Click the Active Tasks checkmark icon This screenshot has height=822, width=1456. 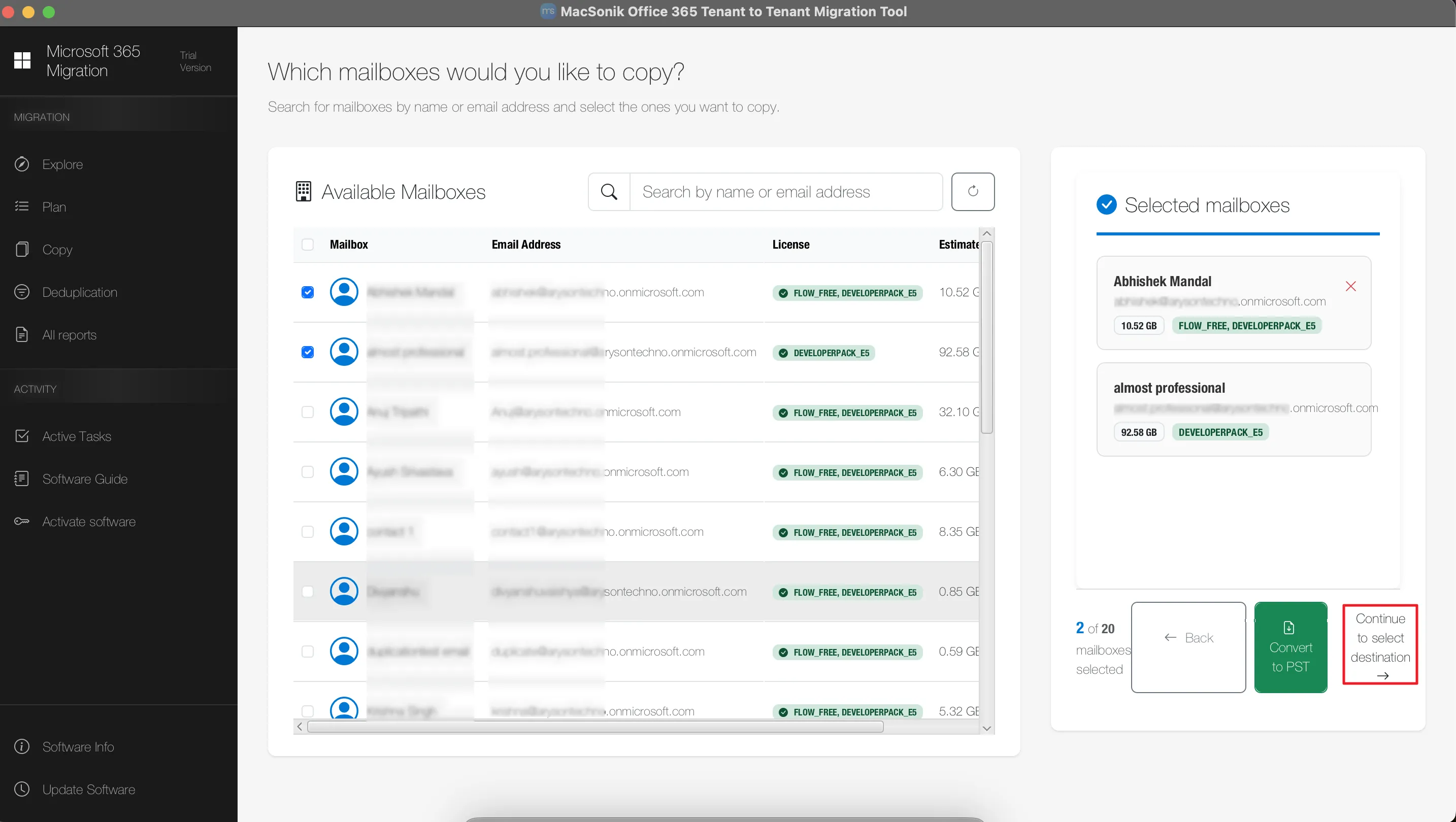[x=22, y=435]
